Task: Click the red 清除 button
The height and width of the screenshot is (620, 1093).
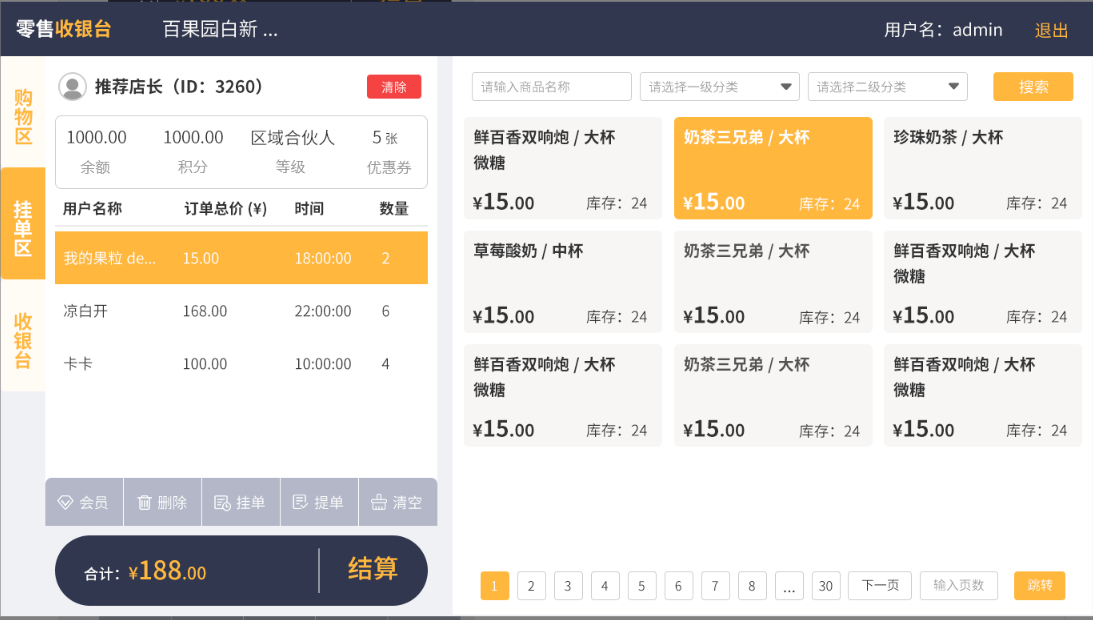Action: (394, 87)
